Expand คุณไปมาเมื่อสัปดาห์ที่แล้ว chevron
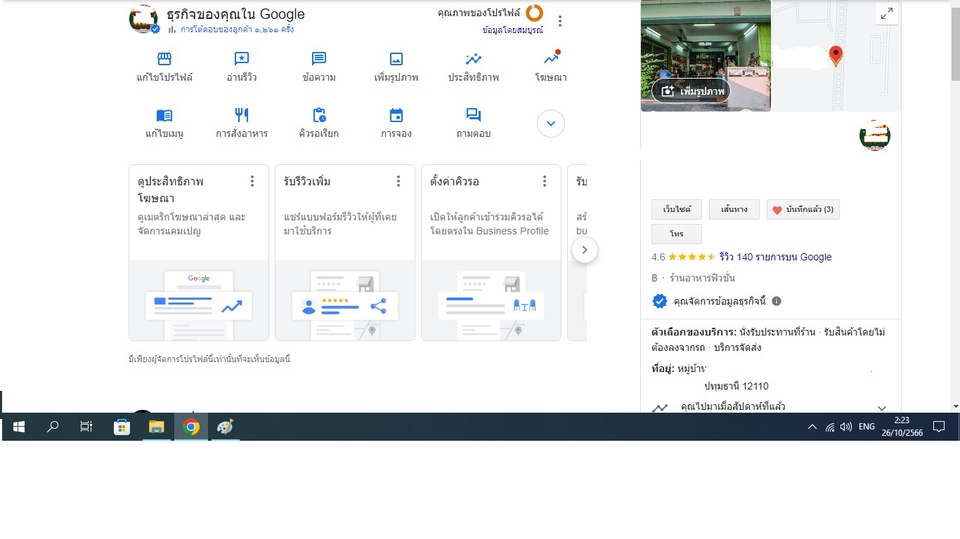Viewport: 960px width, 539px height. [x=882, y=408]
